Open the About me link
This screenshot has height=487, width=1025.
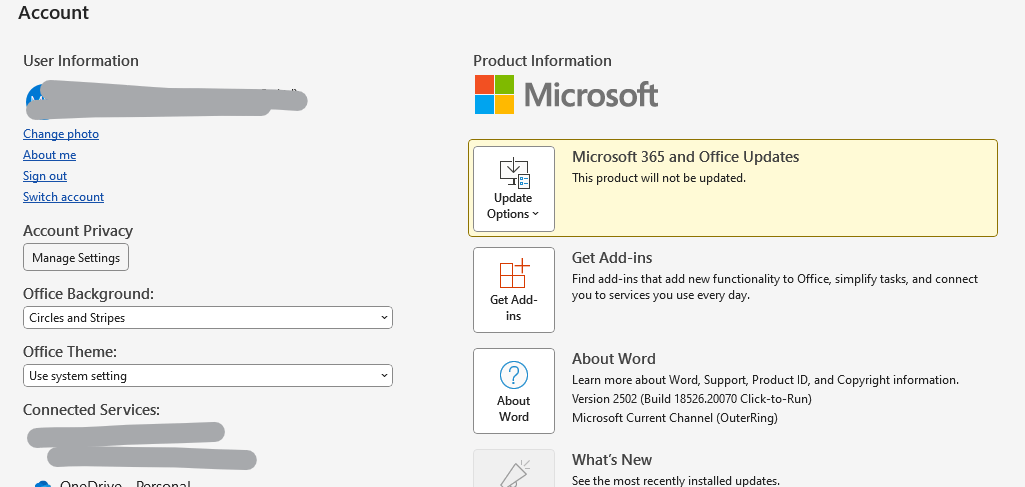[x=49, y=155]
